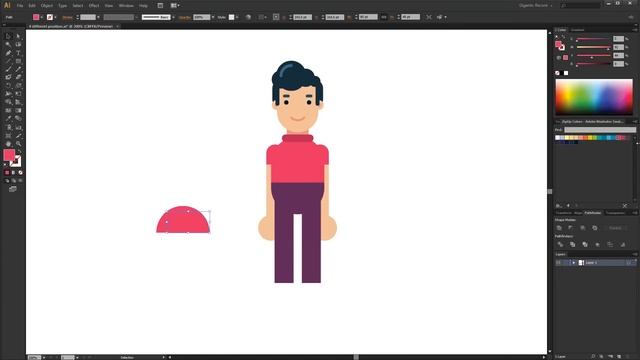Viewport: 640px width, 360px height.
Task: Open the Effect menu
Action: tap(94, 6)
